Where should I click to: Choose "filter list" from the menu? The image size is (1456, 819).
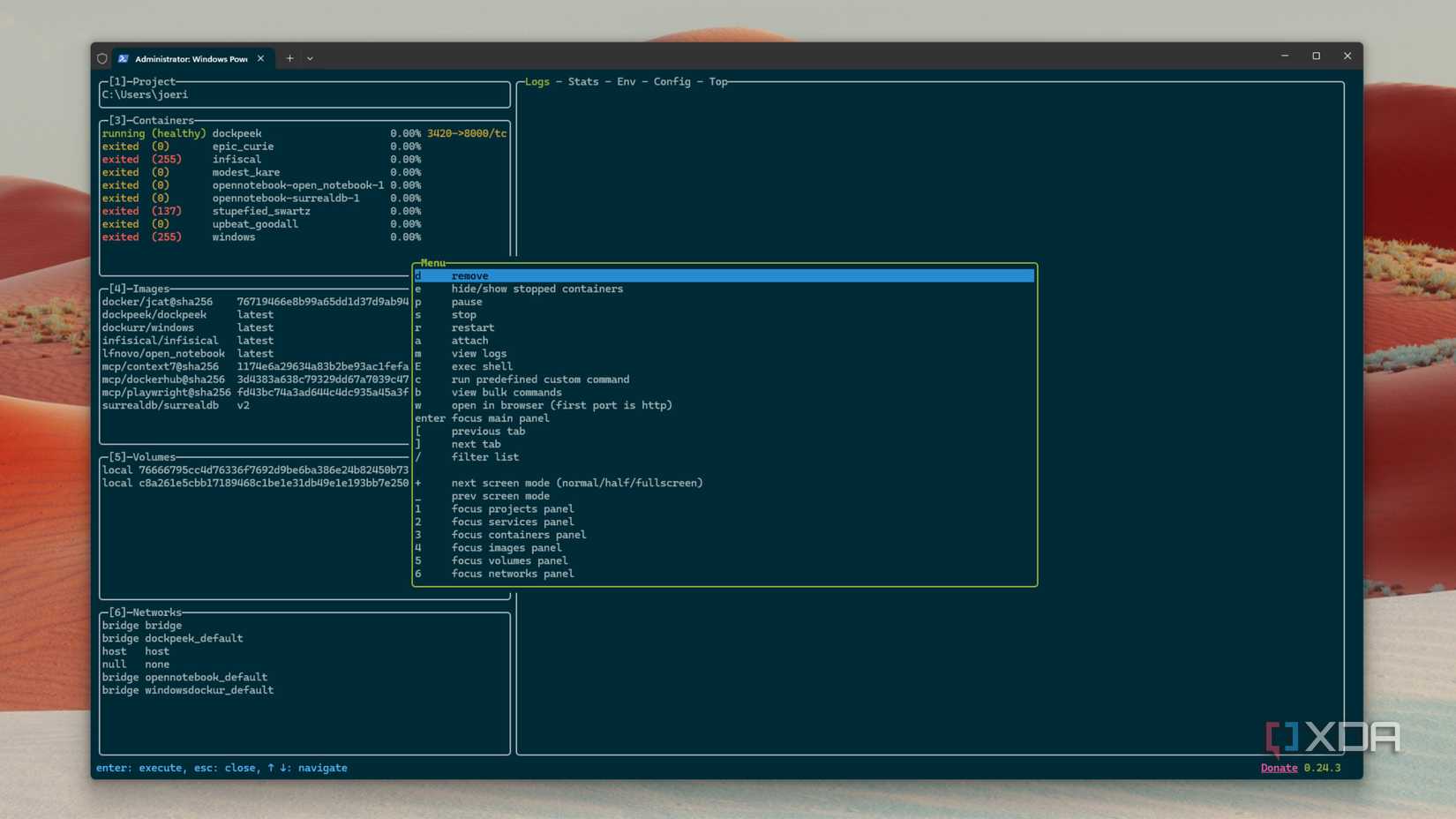[487, 457]
